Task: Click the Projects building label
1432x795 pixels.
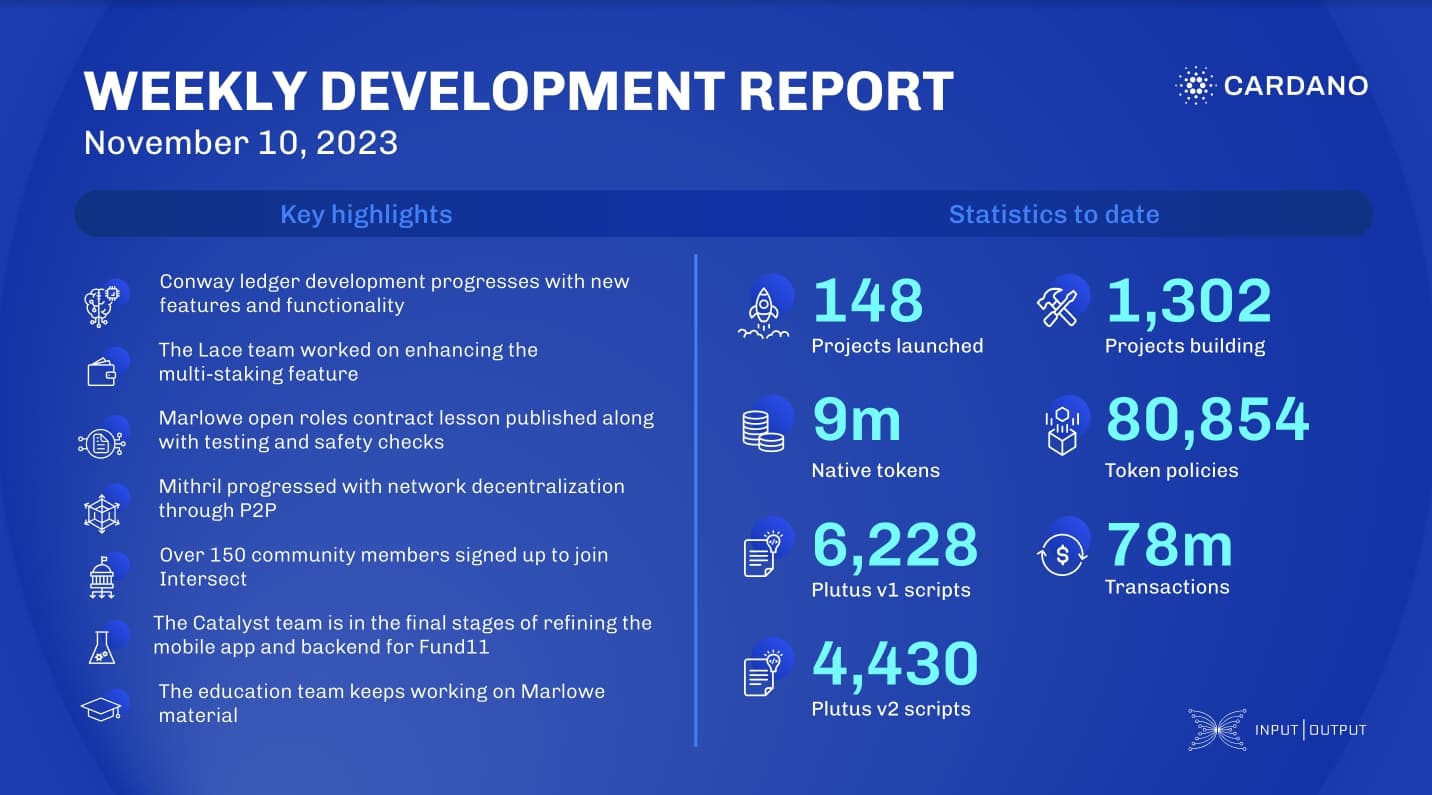Action: (x=1185, y=346)
